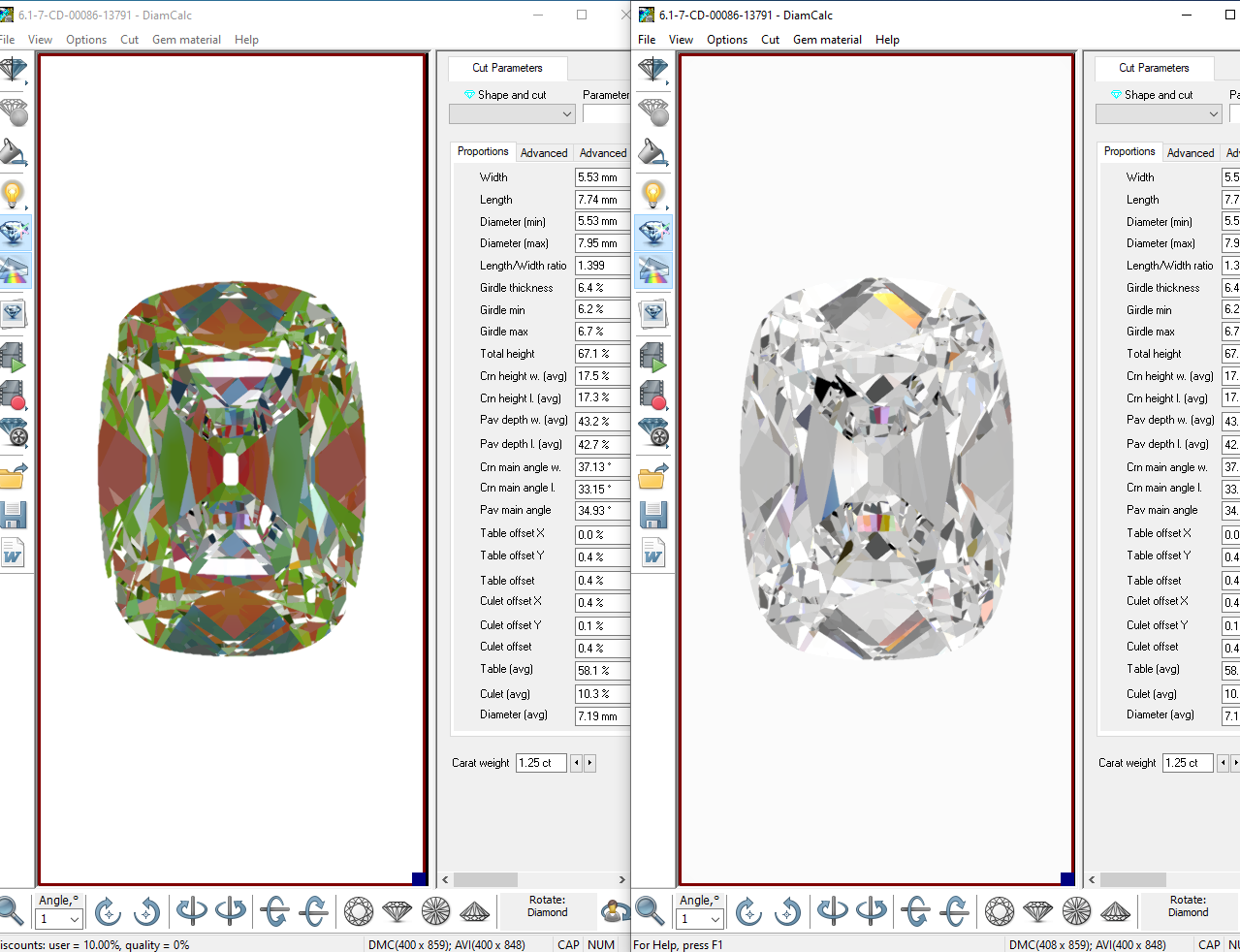Click Table (avg) value field in left window
Screen dimensions: 1240x952
pyautogui.click(x=602, y=670)
